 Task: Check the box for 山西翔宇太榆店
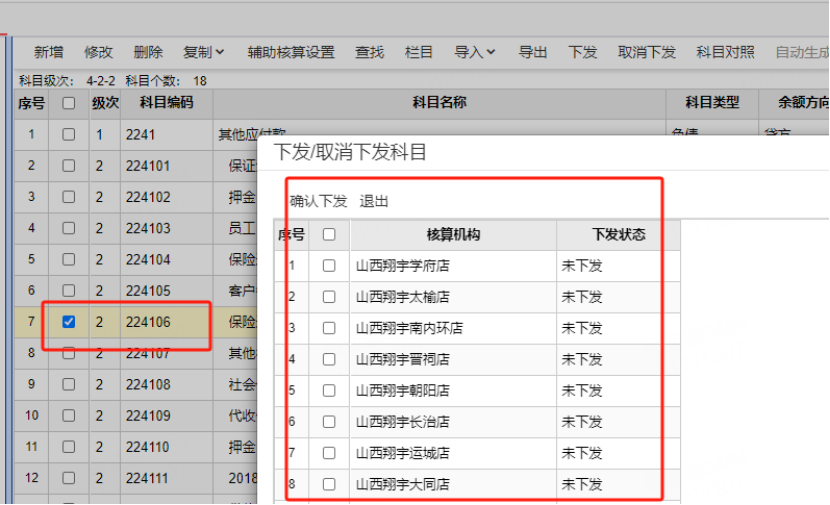329,296
